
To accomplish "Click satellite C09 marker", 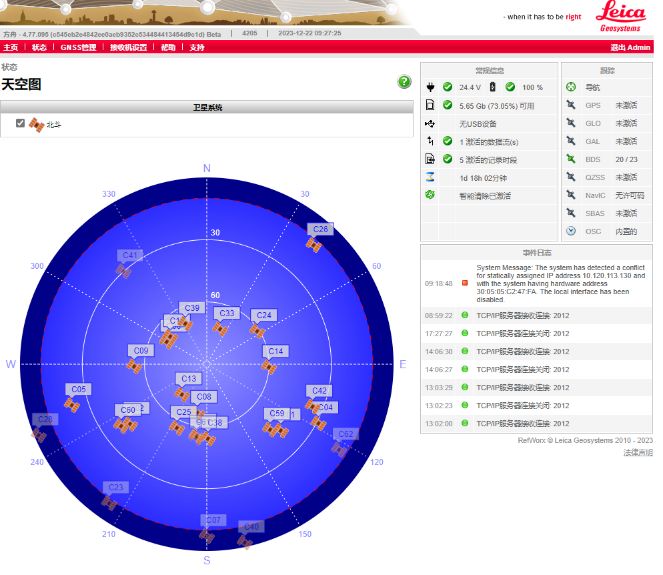I will click(x=134, y=366).
